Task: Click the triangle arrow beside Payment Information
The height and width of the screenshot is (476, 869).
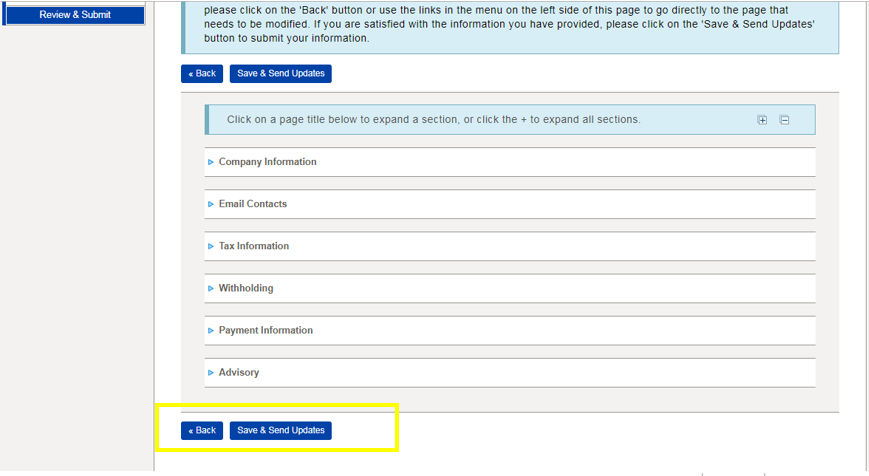Action: (x=211, y=330)
